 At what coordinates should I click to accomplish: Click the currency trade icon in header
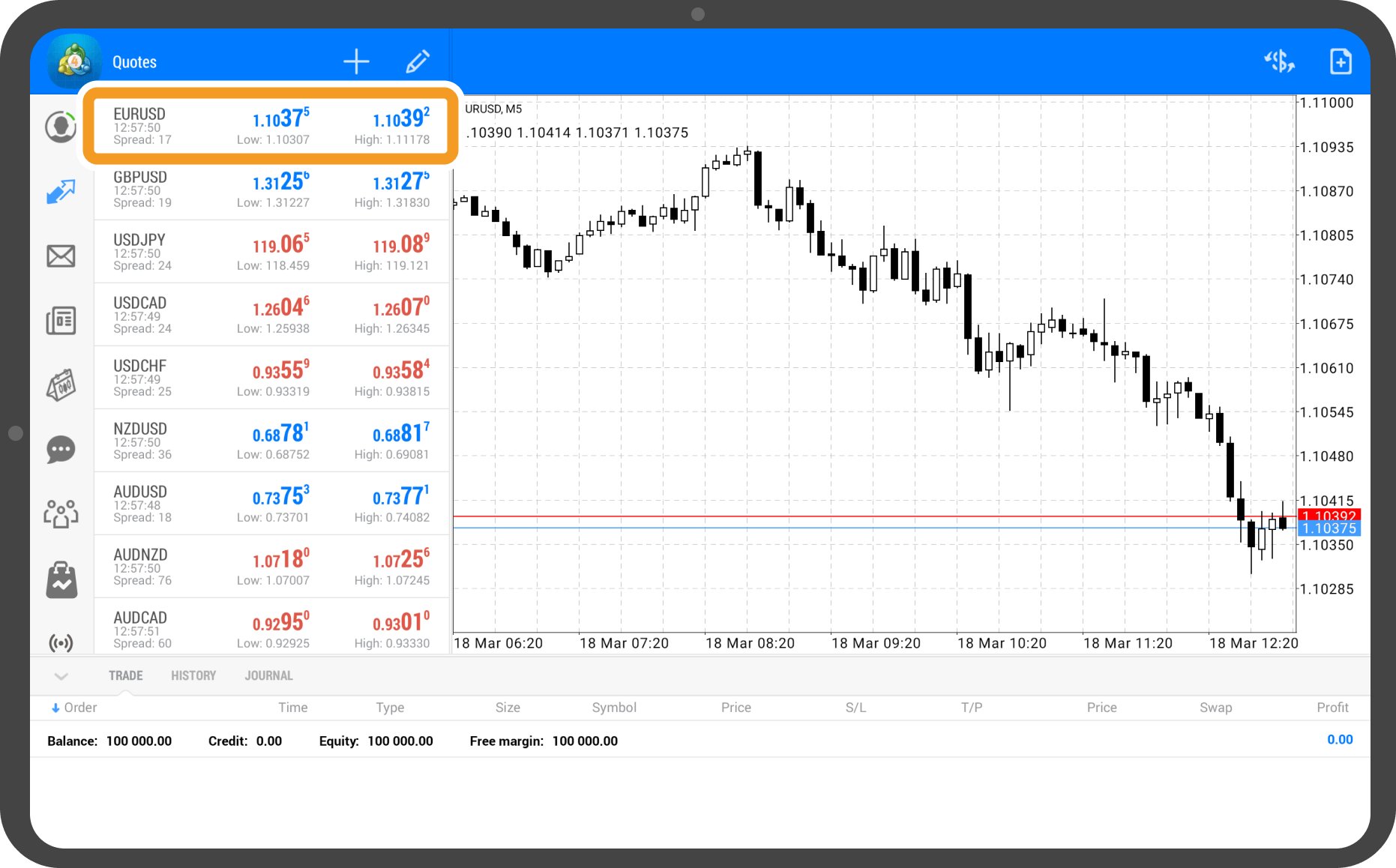pos(1279,61)
